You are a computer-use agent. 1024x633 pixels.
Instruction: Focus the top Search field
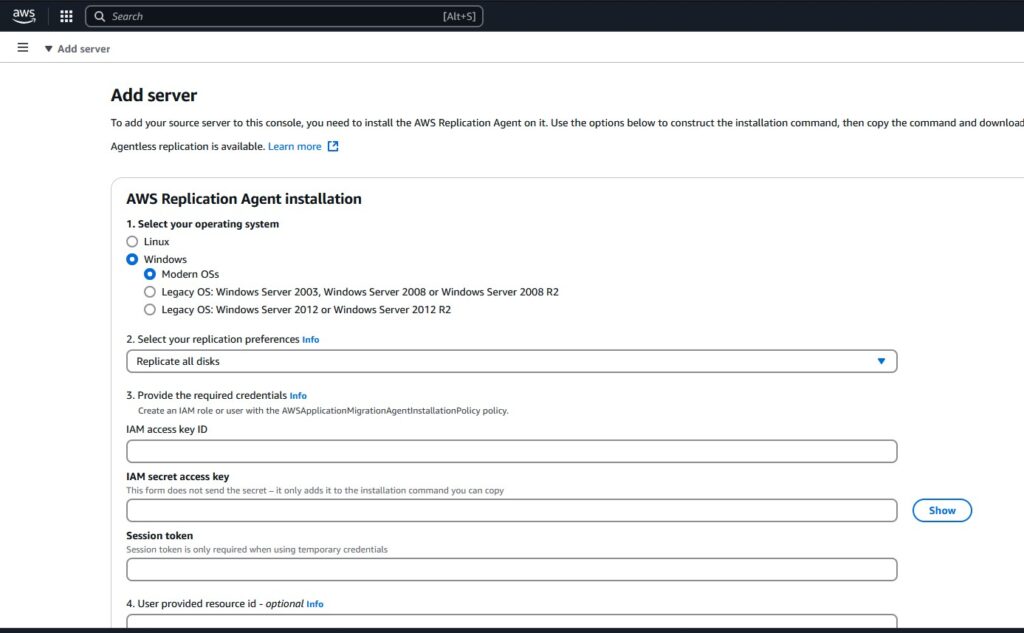click(284, 16)
